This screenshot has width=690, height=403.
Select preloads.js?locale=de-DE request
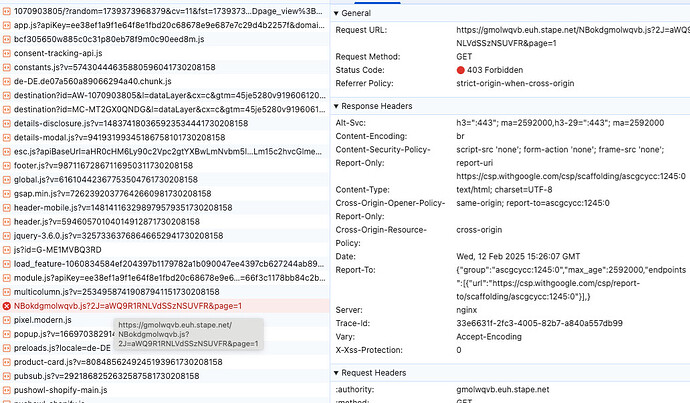point(165,348)
